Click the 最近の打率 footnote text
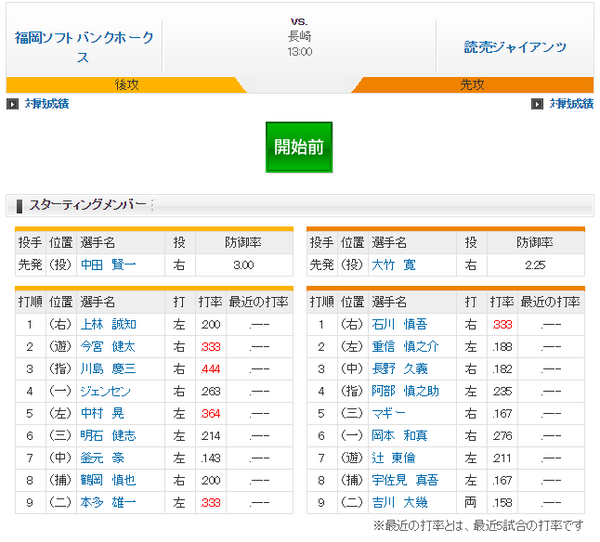This screenshot has height=542, width=600. click(x=478, y=526)
